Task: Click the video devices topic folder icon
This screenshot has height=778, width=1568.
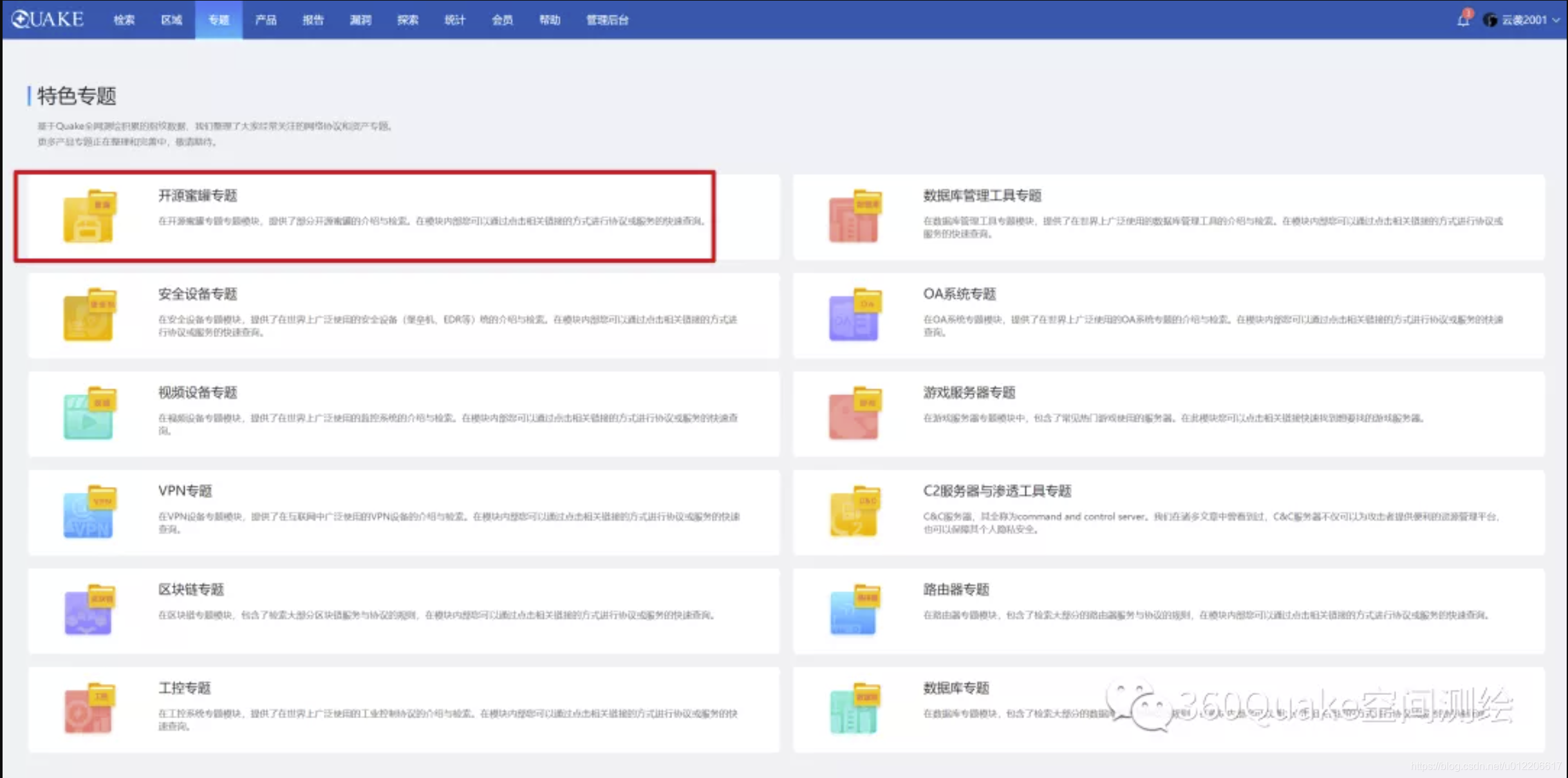Action: pos(89,414)
